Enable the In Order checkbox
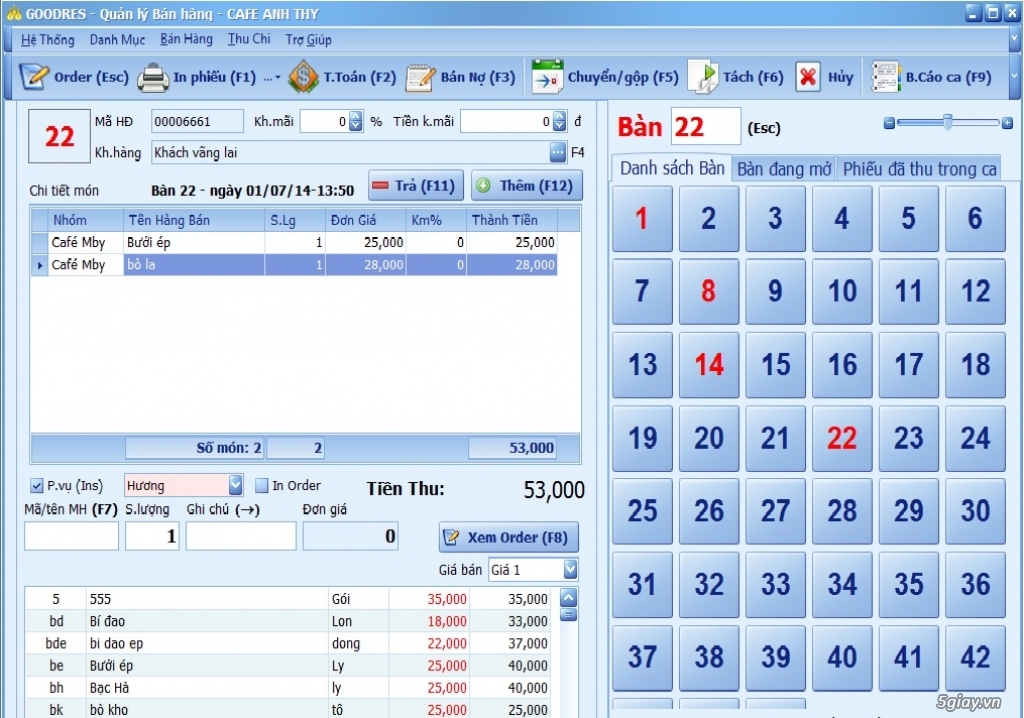The height and width of the screenshot is (718, 1024). coord(262,486)
